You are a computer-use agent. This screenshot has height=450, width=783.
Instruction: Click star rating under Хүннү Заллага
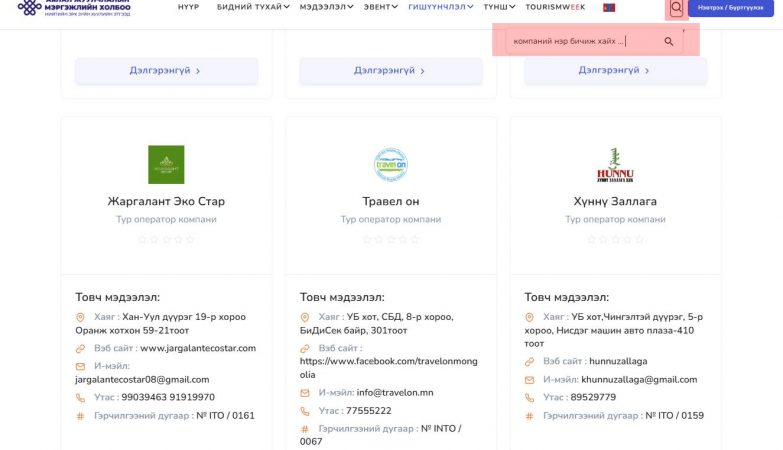pos(615,239)
